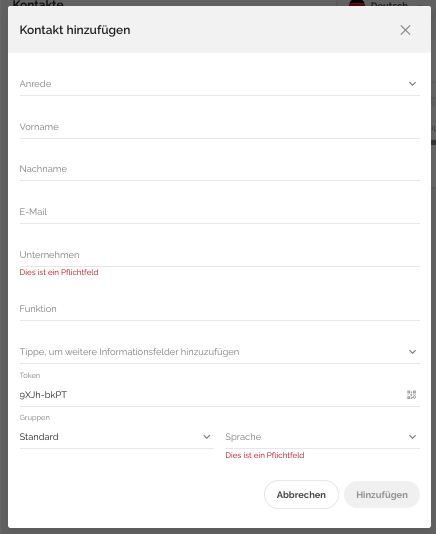Viewport: 436px width, 534px height.
Task: Close the Kontakt hinzufügen dialog
Action: [405, 30]
